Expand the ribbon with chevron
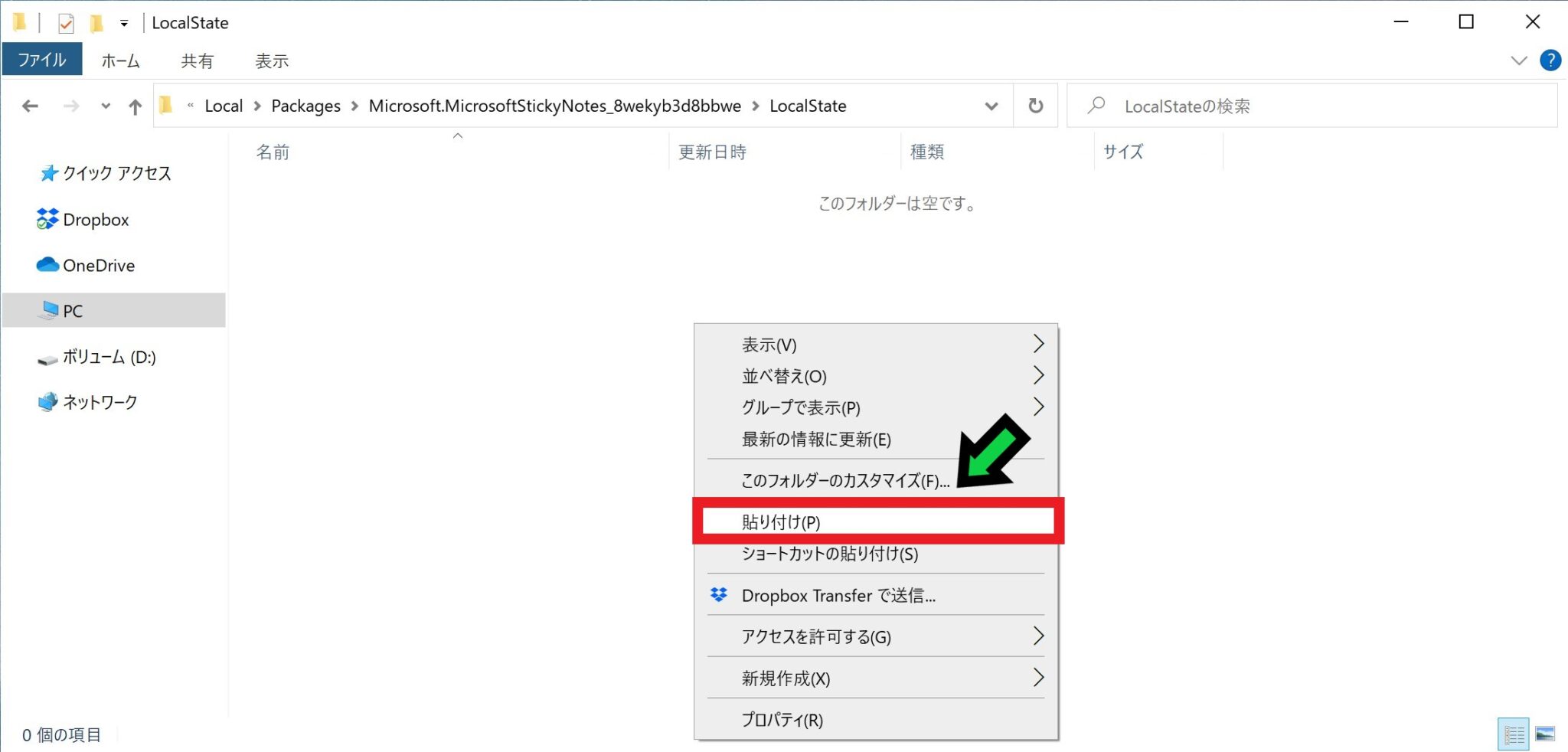This screenshot has height=752, width=1568. 1519,60
